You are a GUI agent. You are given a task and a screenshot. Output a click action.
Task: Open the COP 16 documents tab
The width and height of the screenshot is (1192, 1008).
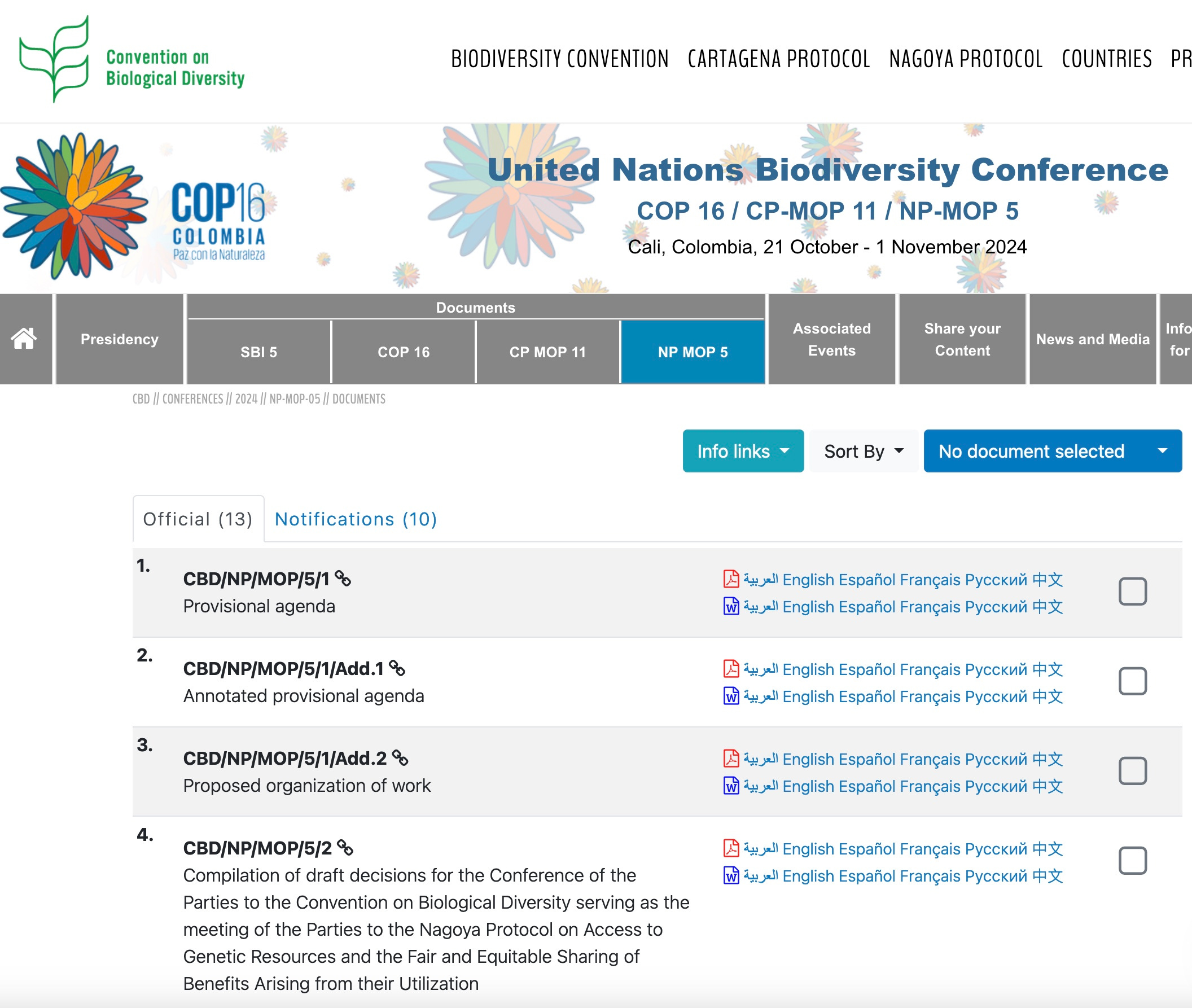(x=404, y=352)
